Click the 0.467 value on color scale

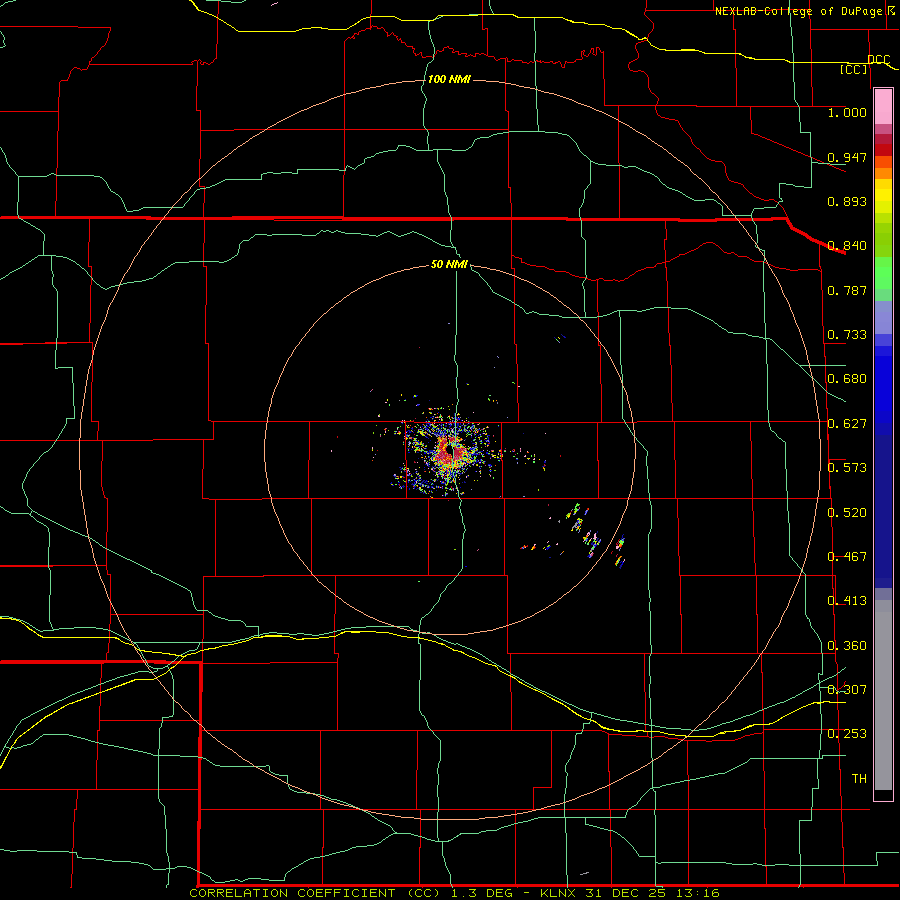[847, 557]
